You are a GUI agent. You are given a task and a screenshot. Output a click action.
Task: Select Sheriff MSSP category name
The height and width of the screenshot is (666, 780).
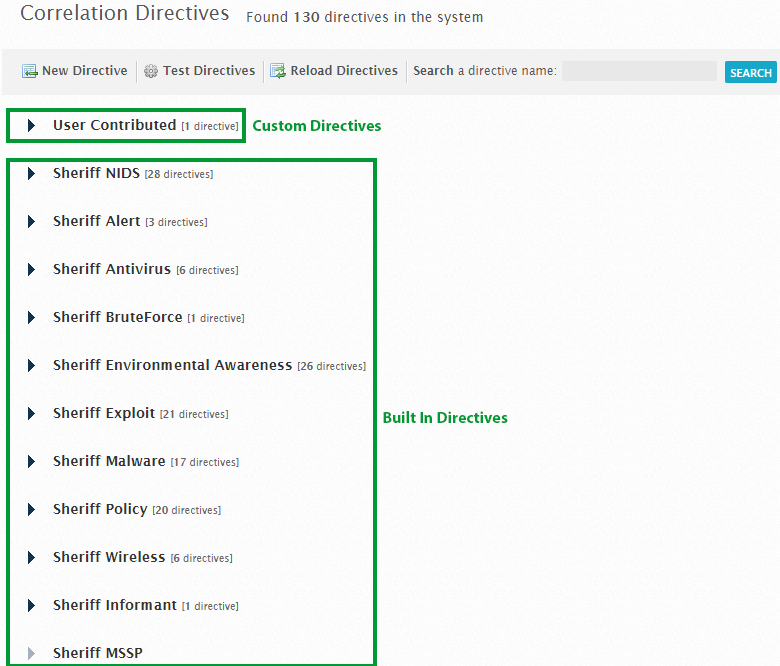coord(98,653)
